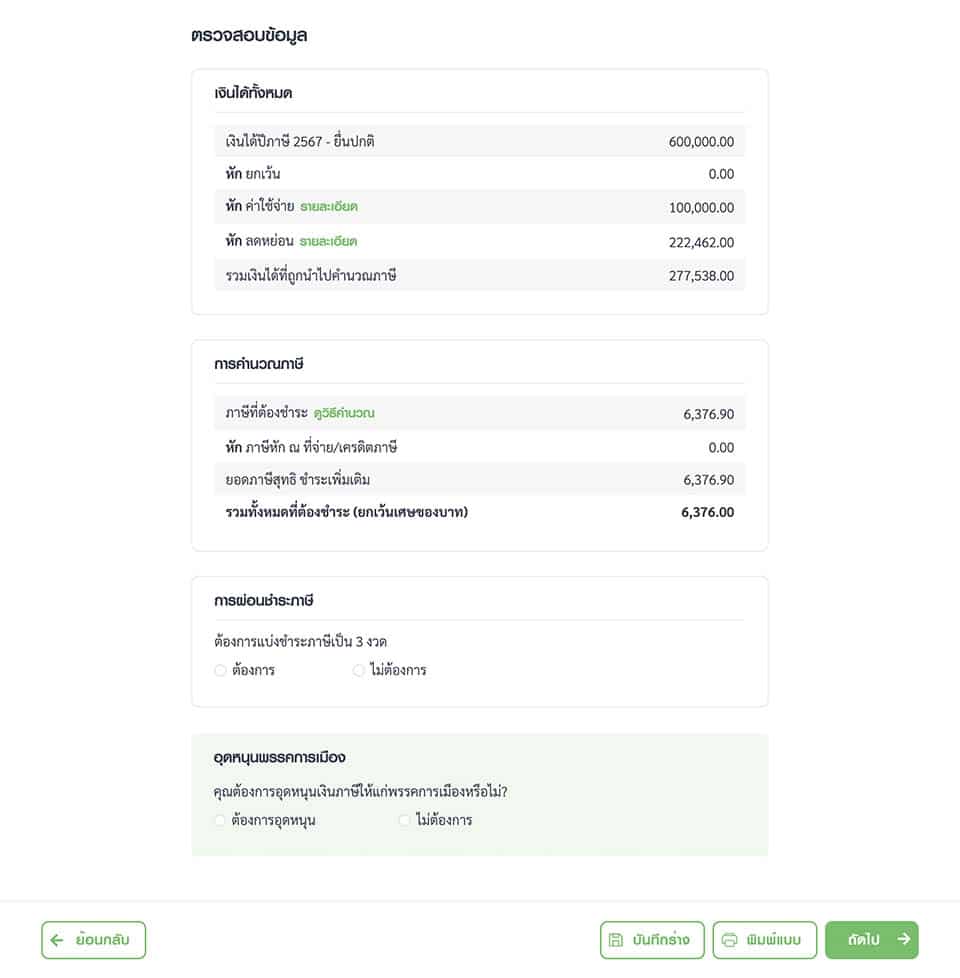
Task: Go back with the ย้อนกลับ button
Action: pyautogui.click(x=94, y=940)
